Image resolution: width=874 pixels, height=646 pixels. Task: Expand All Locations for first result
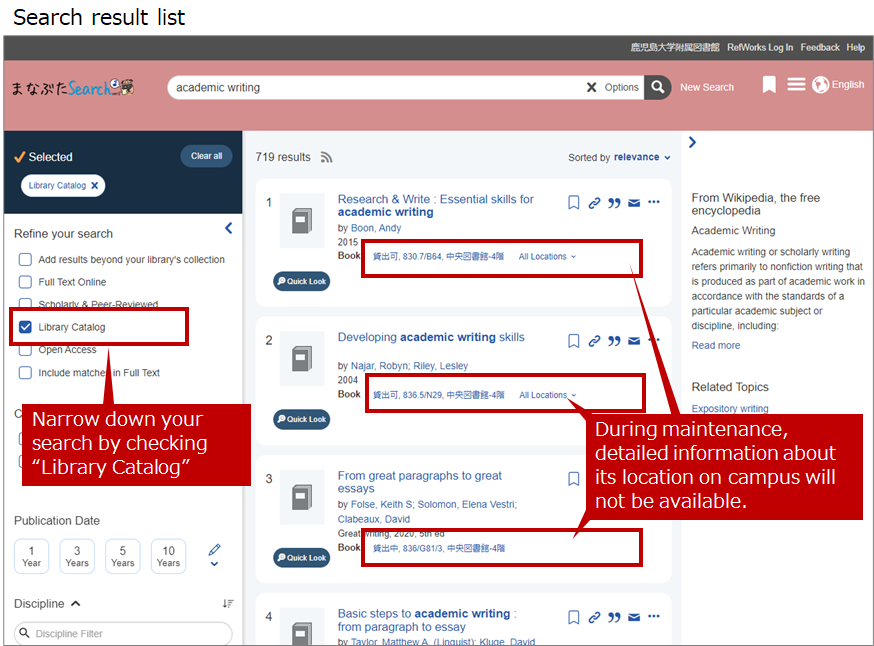(547, 257)
